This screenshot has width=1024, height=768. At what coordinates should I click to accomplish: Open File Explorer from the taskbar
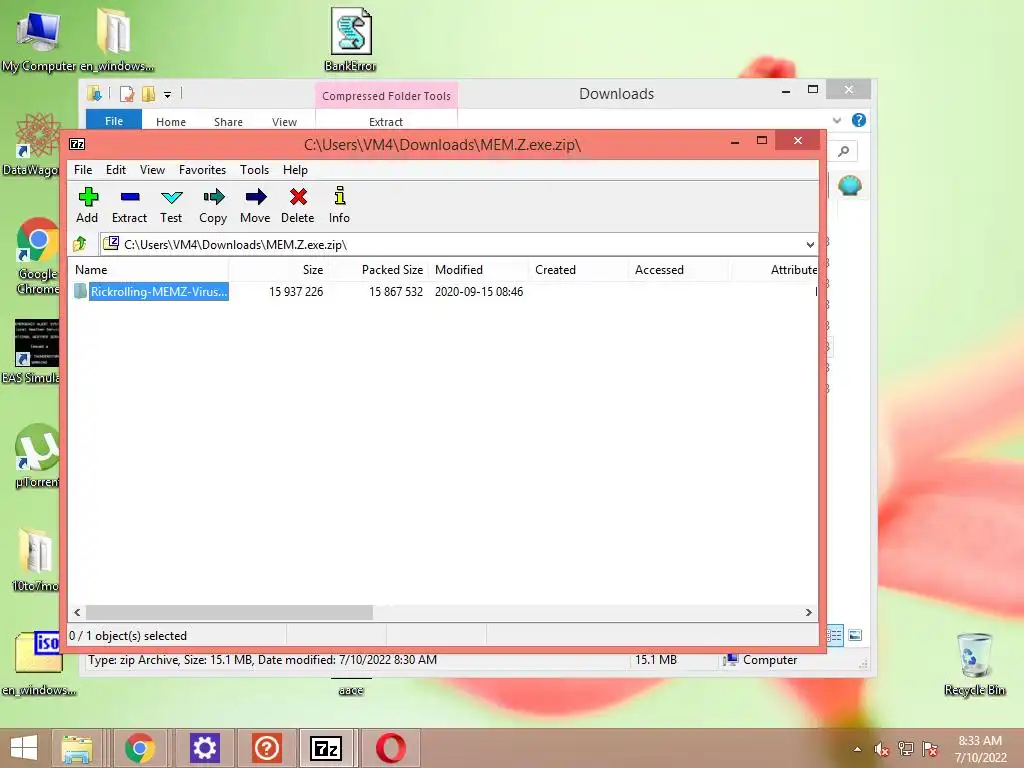click(77, 748)
